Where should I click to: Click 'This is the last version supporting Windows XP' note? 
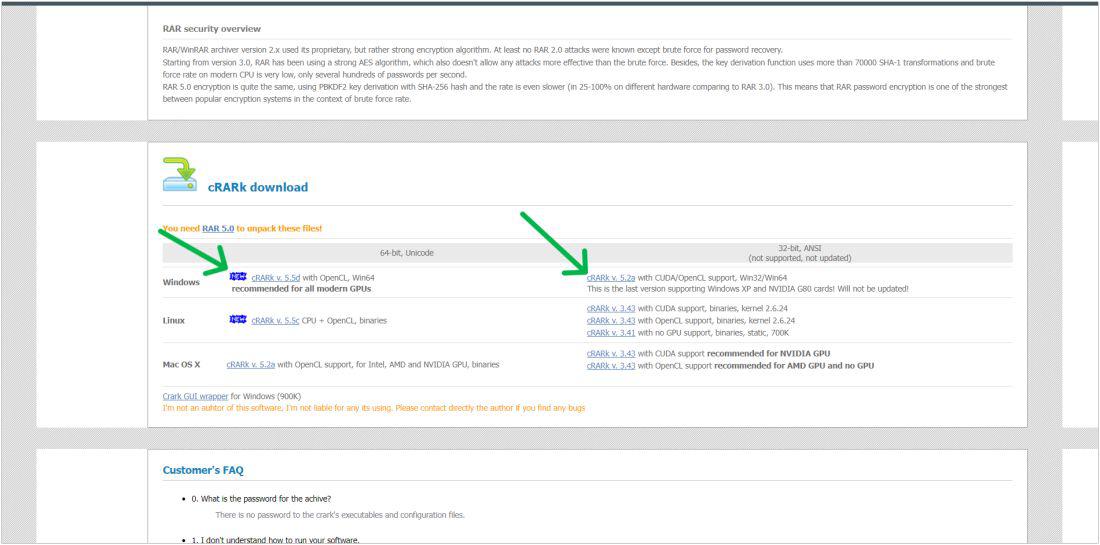[x=748, y=288]
